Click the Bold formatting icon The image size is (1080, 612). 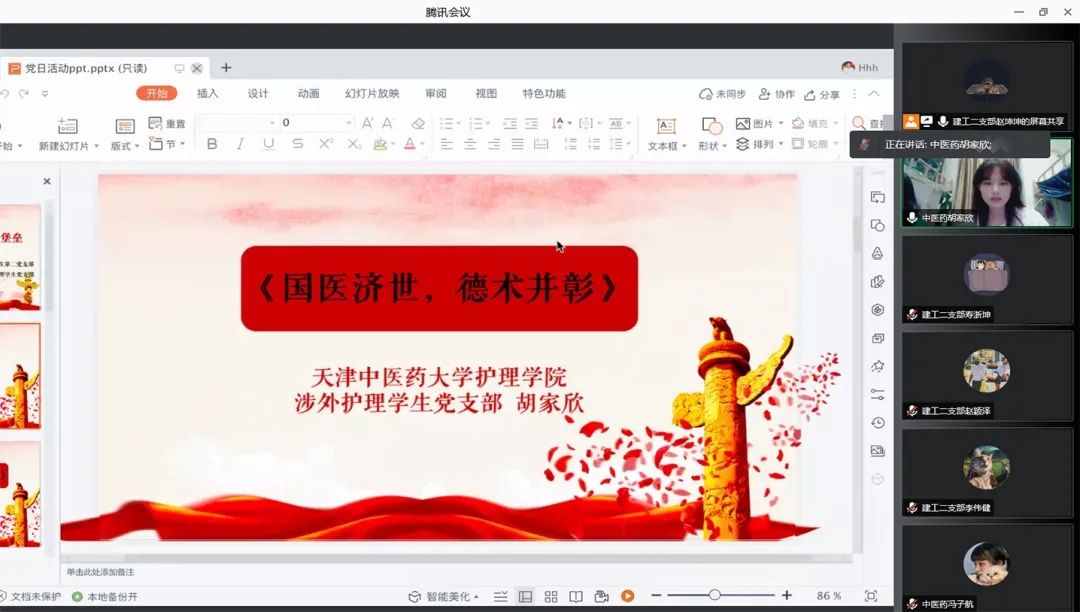tap(212, 144)
